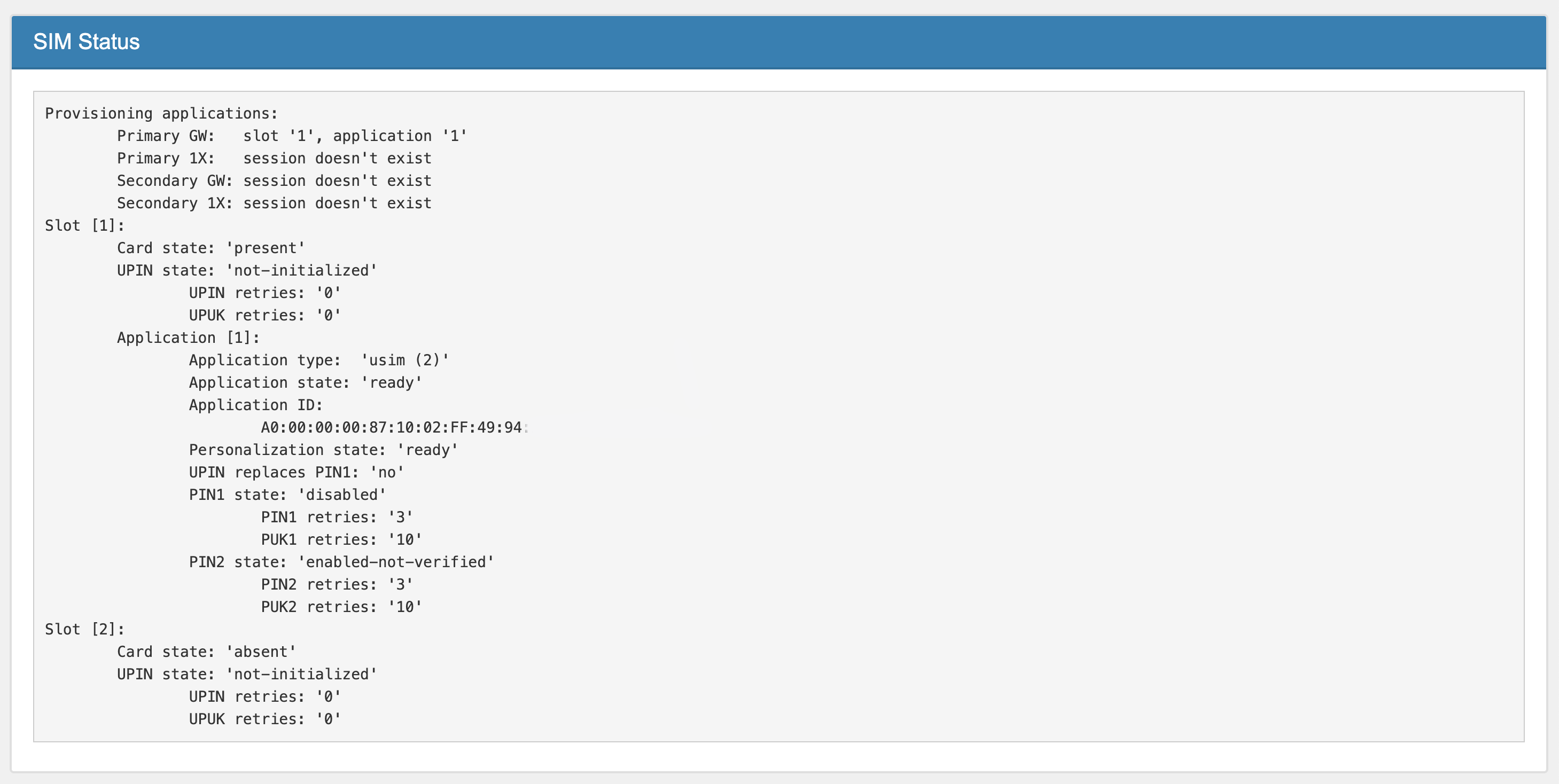Screen dimensions: 1559x784
Task: Click the Slot [1] header line
Action: [x=85, y=226]
